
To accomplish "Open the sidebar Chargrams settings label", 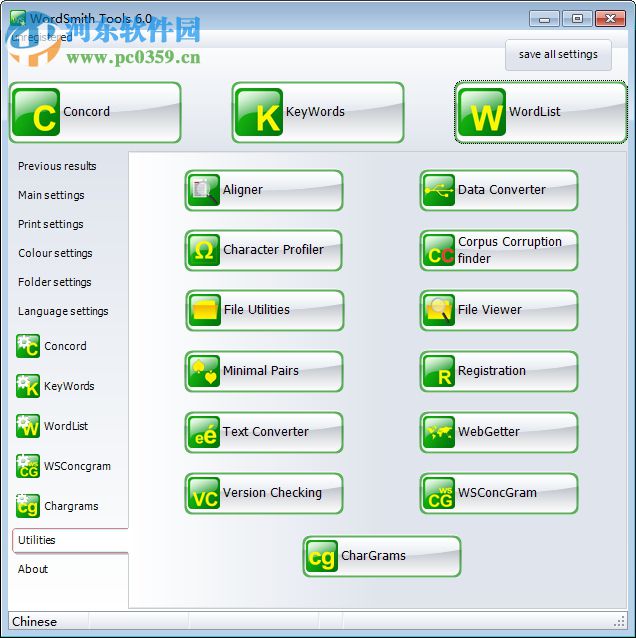I will tap(71, 506).
